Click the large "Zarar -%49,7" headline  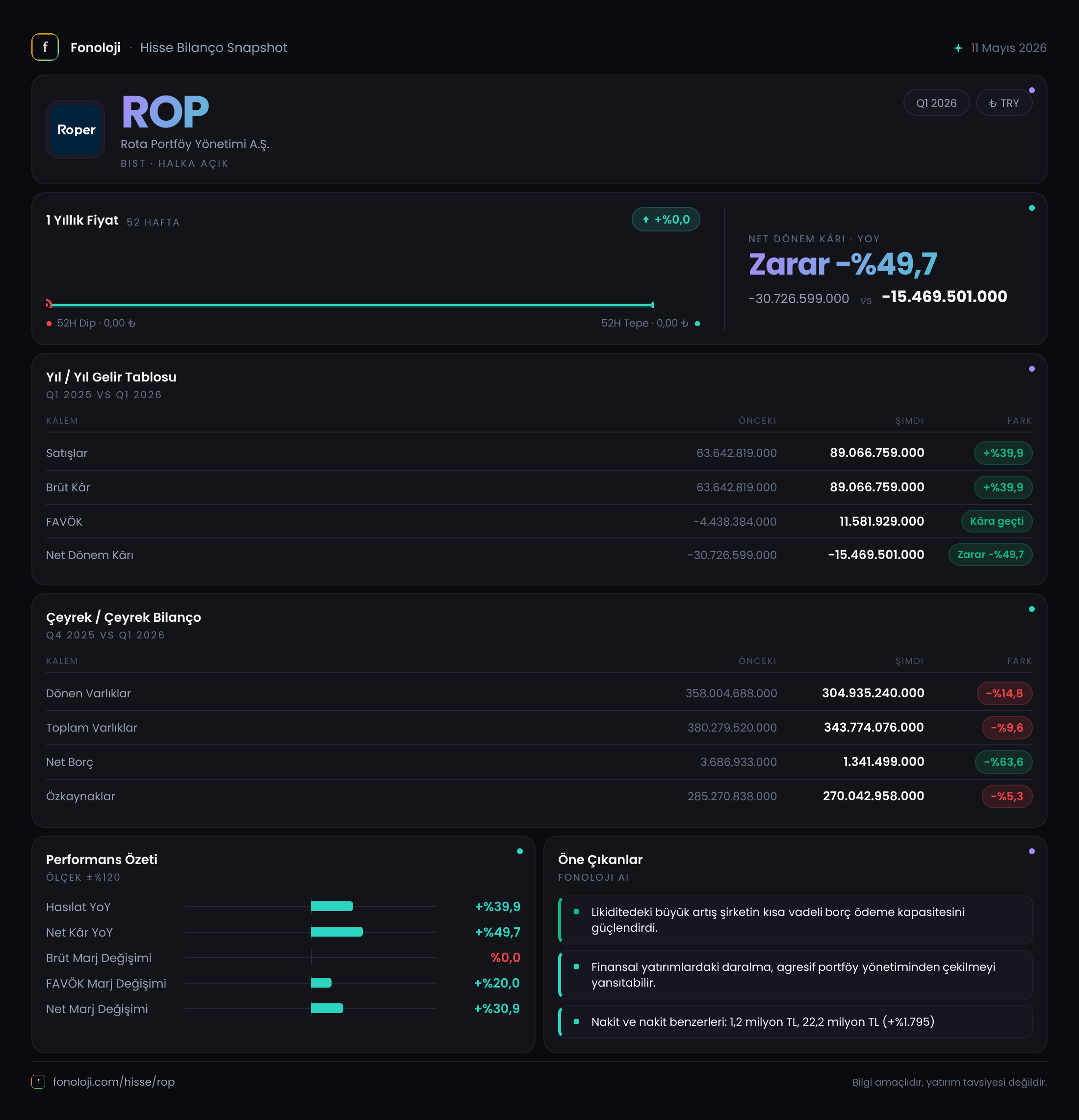coord(843,264)
